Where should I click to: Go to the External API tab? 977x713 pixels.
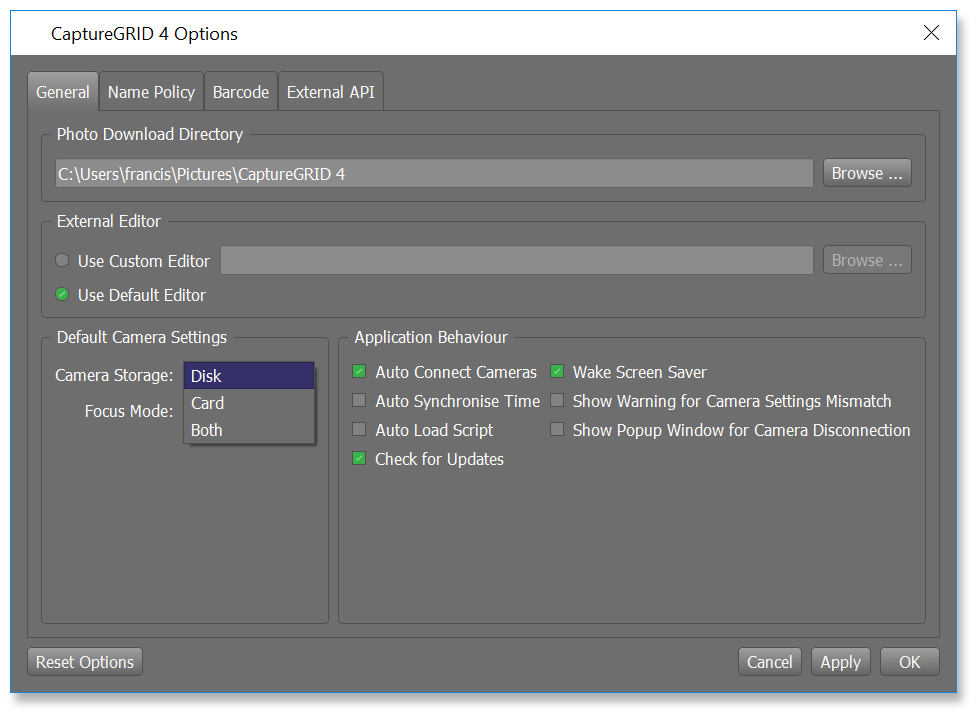[x=330, y=92]
